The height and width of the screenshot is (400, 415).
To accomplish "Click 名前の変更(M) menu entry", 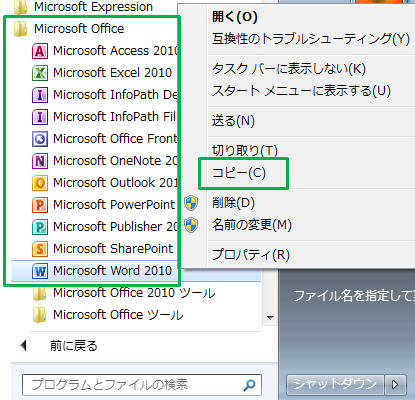I will click(x=252, y=225).
